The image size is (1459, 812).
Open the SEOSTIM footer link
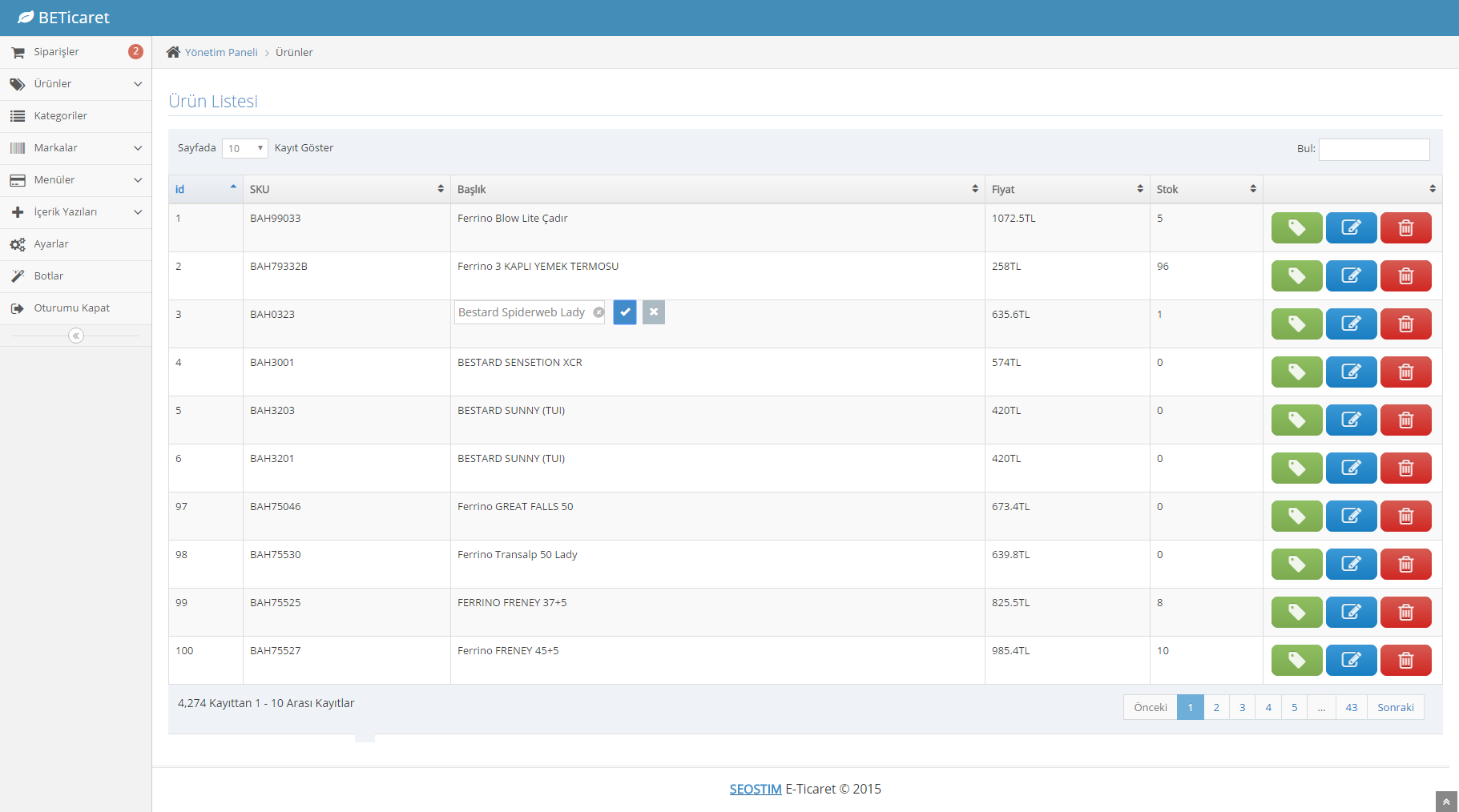pos(756,789)
